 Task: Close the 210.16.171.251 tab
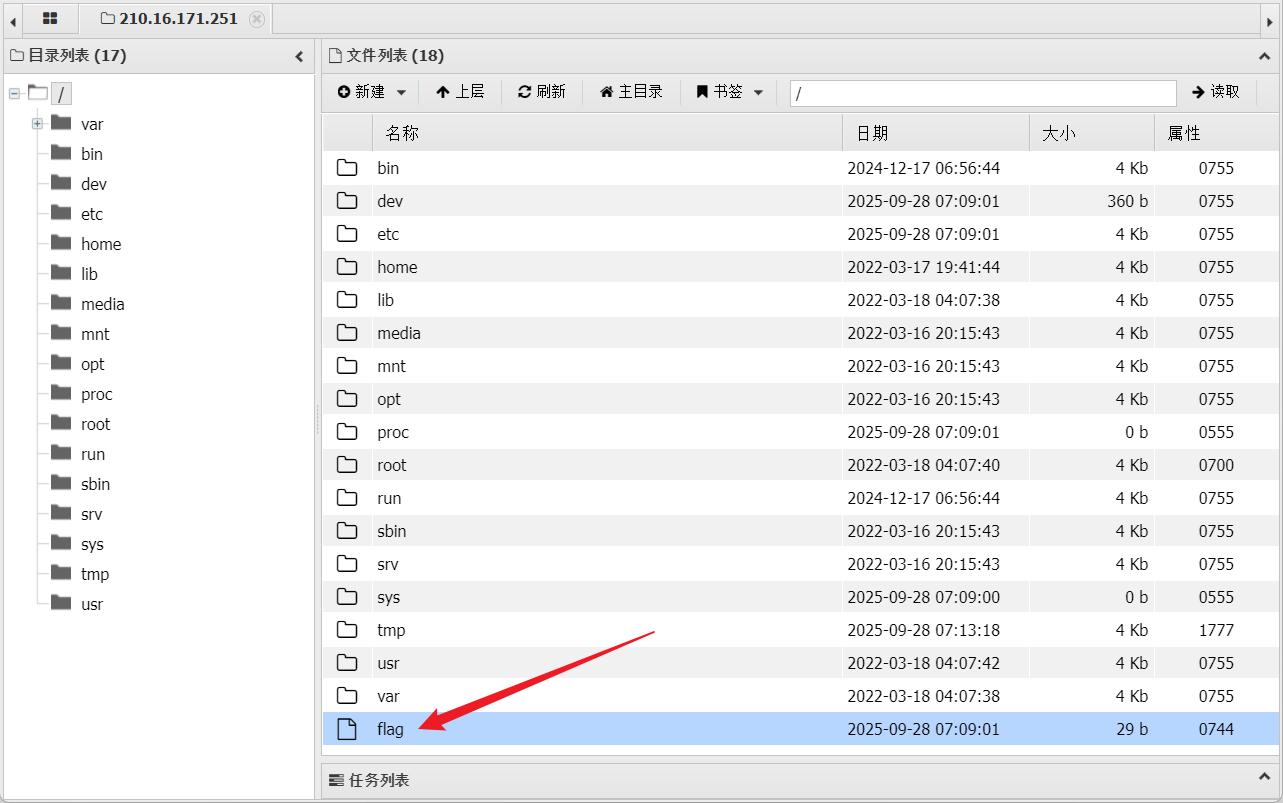257,19
